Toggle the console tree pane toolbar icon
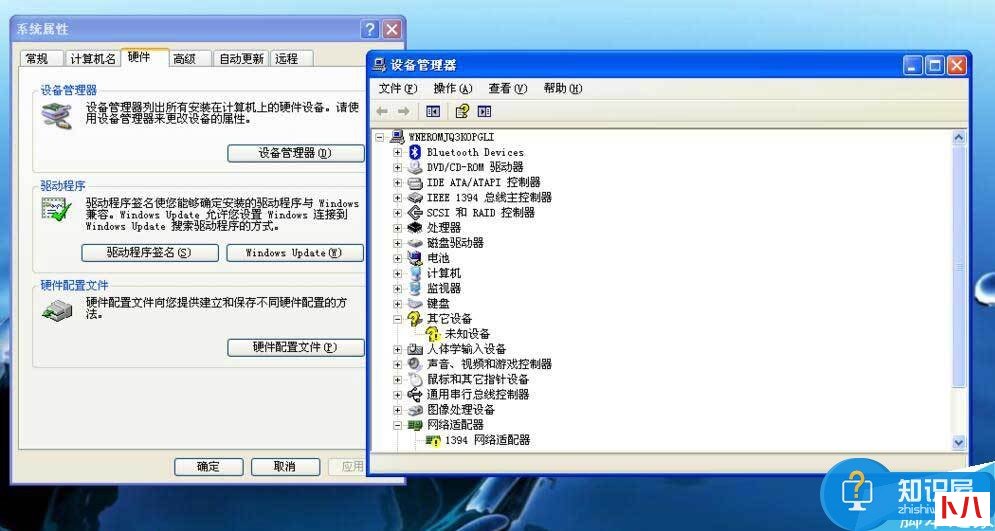Image resolution: width=995 pixels, height=531 pixels. (433, 112)
